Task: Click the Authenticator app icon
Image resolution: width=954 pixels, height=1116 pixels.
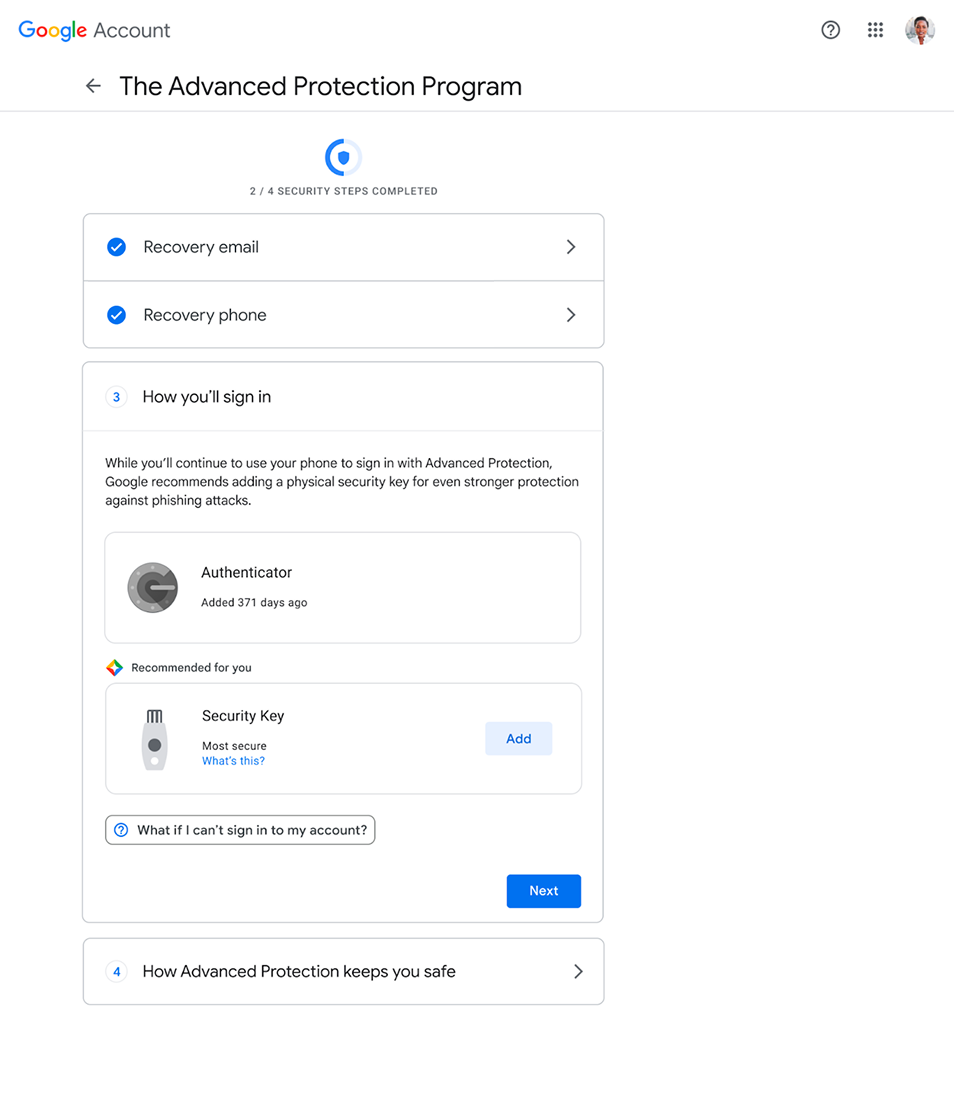Action: point(152,587)
